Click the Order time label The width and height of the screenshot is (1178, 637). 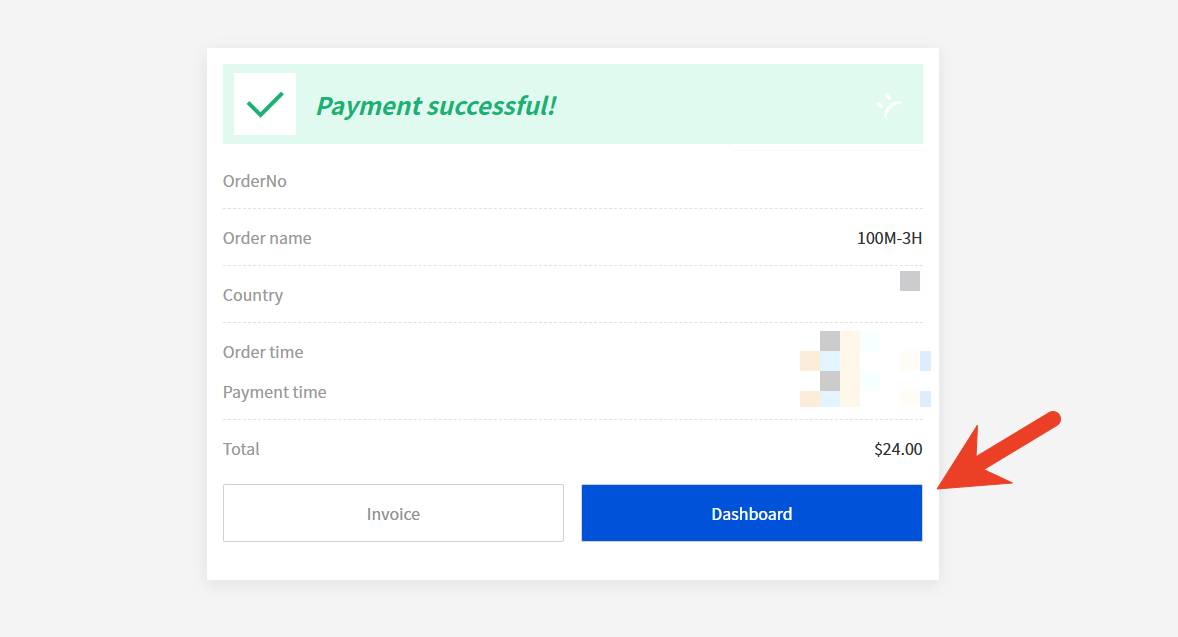click(263, 352)
